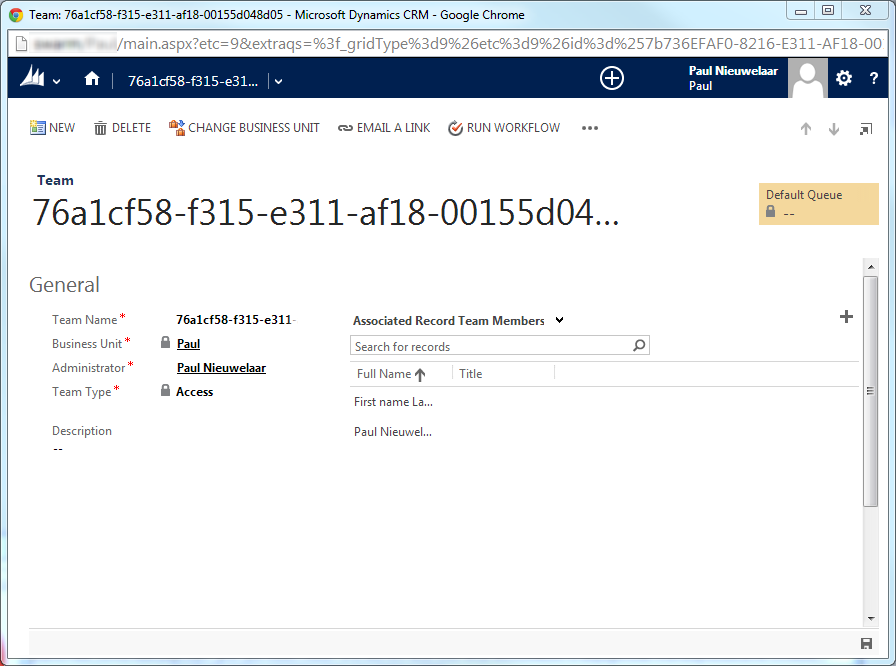The width and height of the screenshot is (896, 666).
Task: Open Associated Record Team Members view dropdown
Action: click(559, 321)
